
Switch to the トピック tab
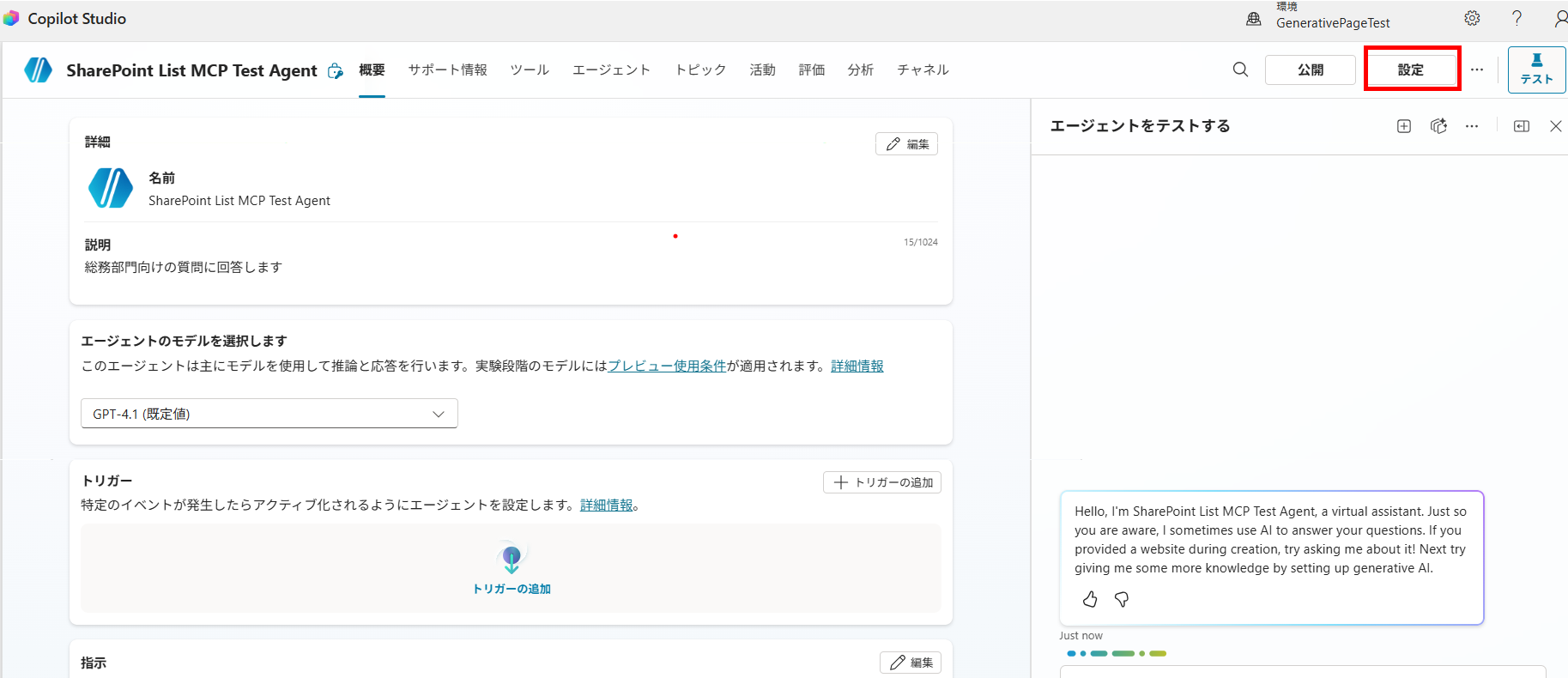tap(700, 70)
